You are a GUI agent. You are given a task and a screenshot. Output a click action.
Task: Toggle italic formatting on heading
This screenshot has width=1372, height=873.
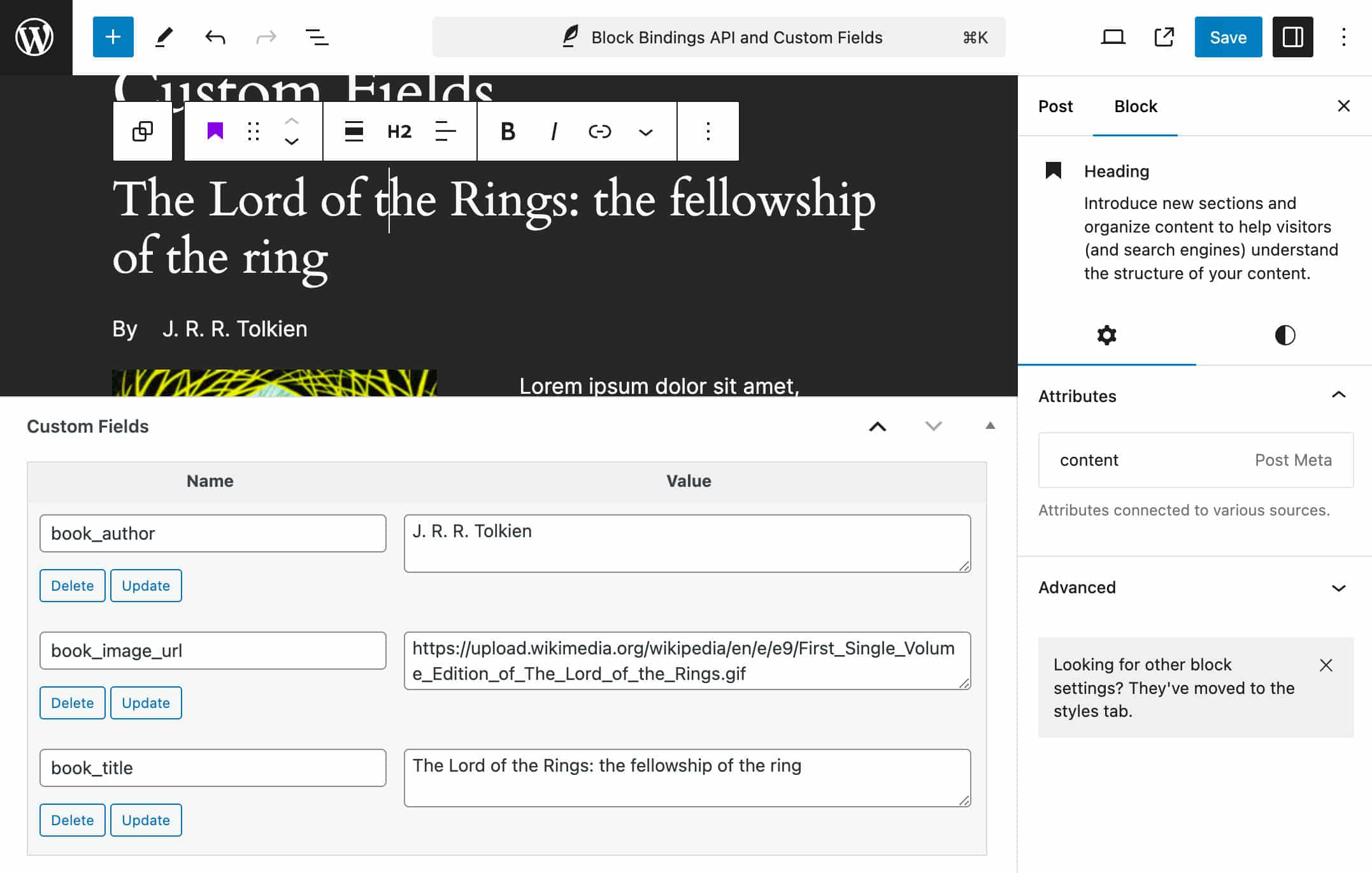tap(553, 131)
